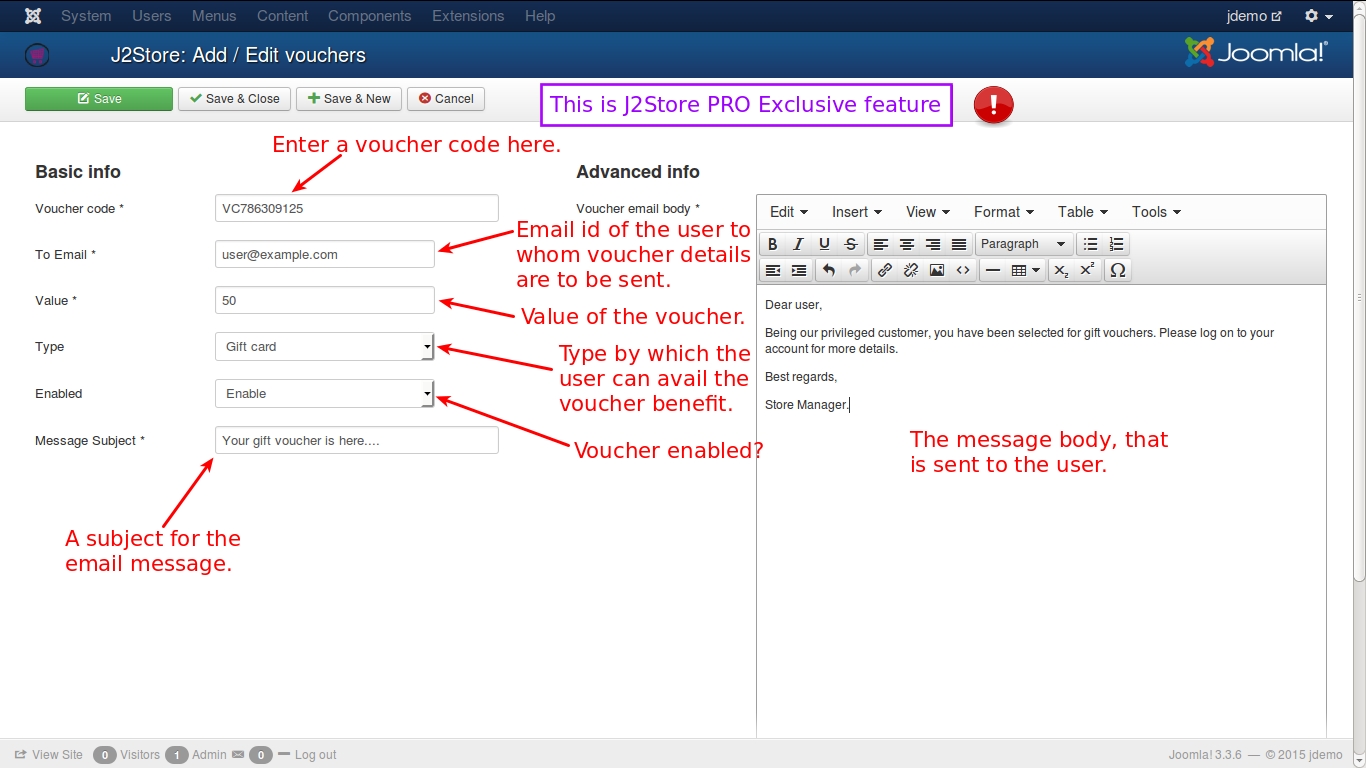
Task: Insert a link with the link icon
Action: coord(884,270)
